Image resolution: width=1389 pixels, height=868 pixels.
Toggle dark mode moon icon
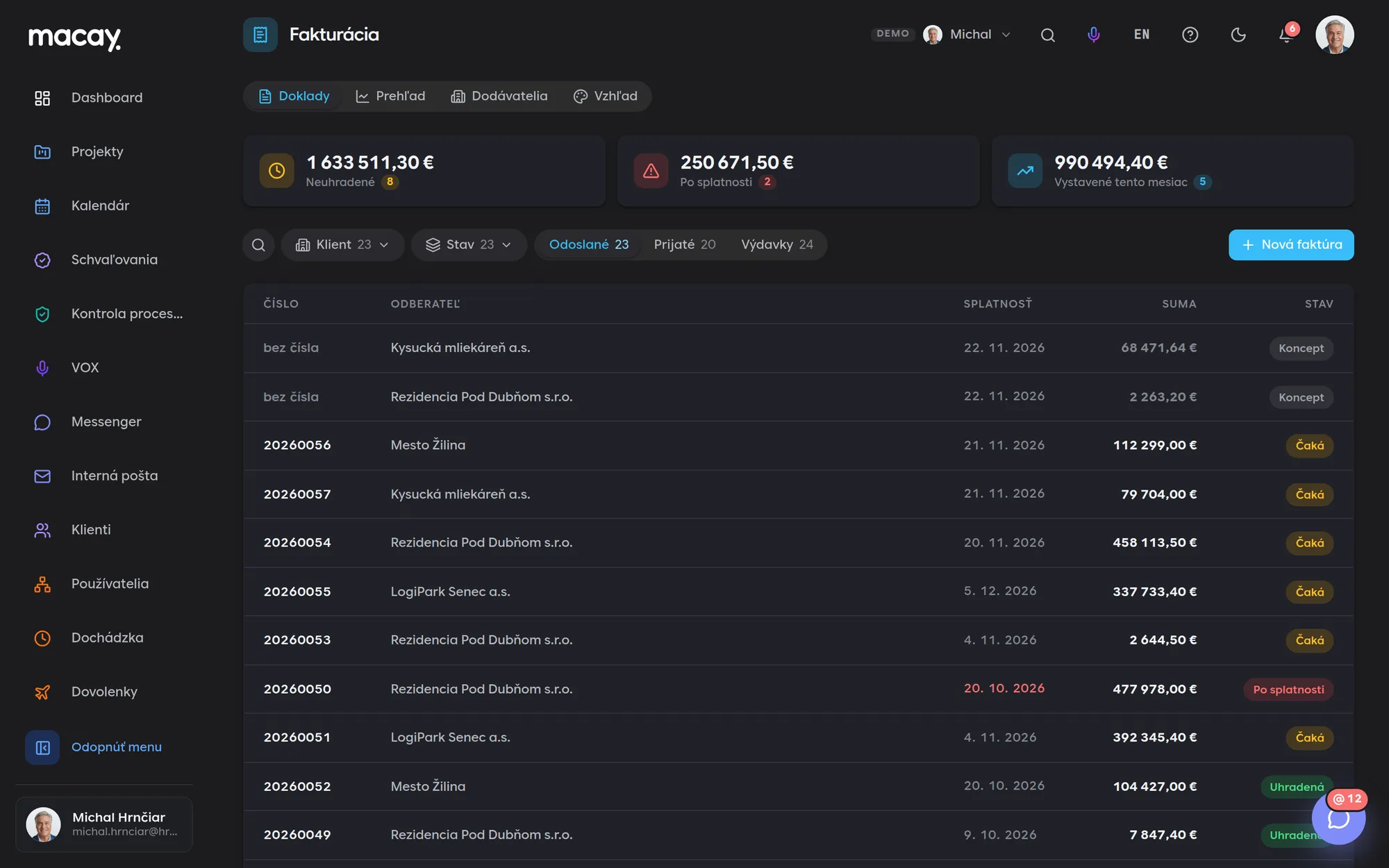(x=1238, y=35)
